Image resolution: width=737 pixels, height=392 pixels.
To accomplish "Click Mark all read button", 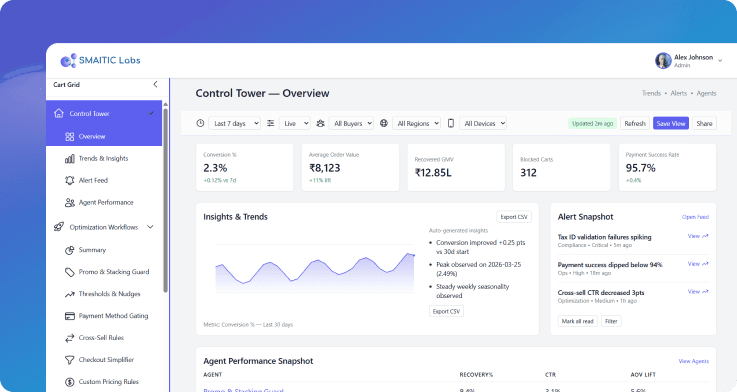I will [578, 321].
